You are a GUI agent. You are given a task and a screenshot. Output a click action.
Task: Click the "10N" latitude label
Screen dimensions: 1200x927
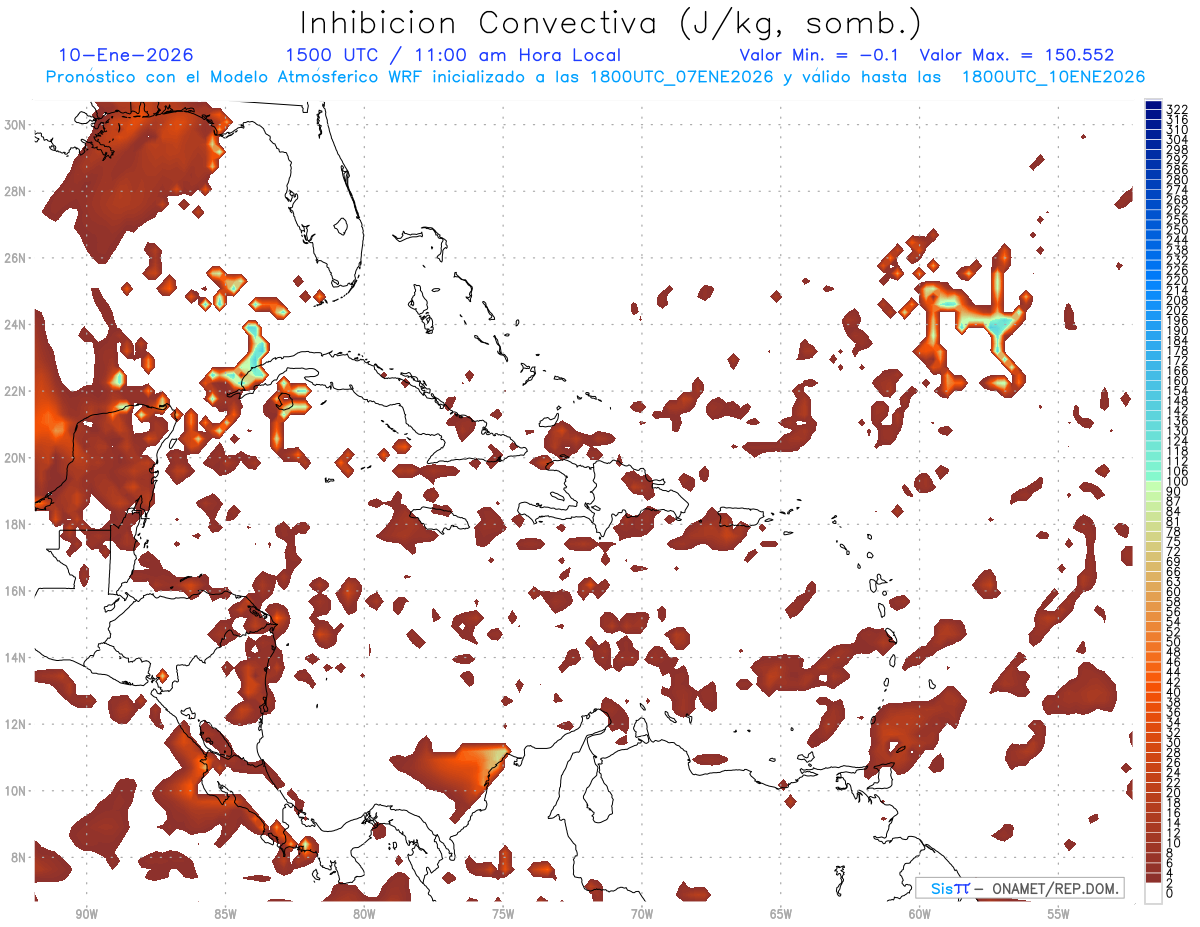16,791
